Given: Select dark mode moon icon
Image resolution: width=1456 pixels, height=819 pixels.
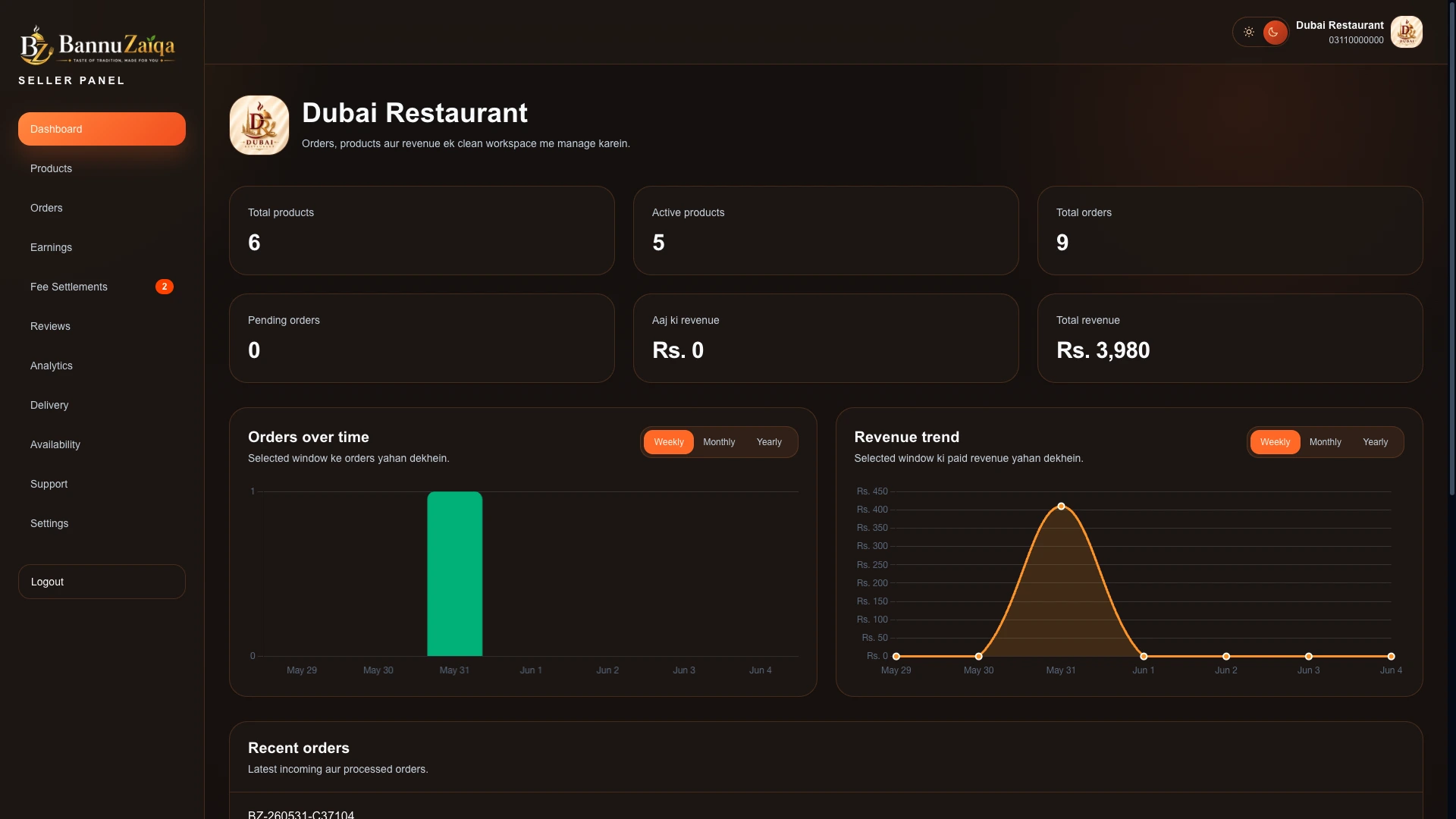Looking at the screenshot, I should 1274,32.
